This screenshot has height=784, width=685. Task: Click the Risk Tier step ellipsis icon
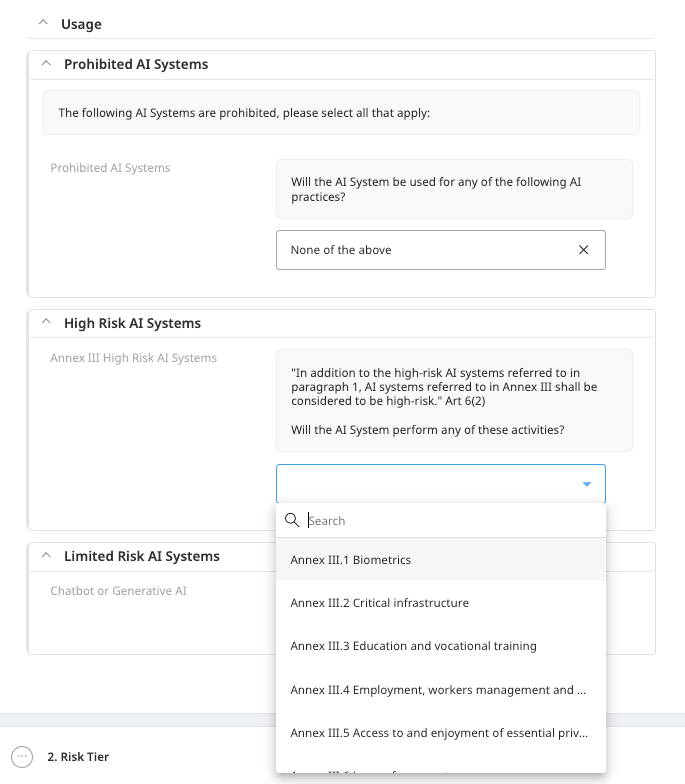point(23,757)
